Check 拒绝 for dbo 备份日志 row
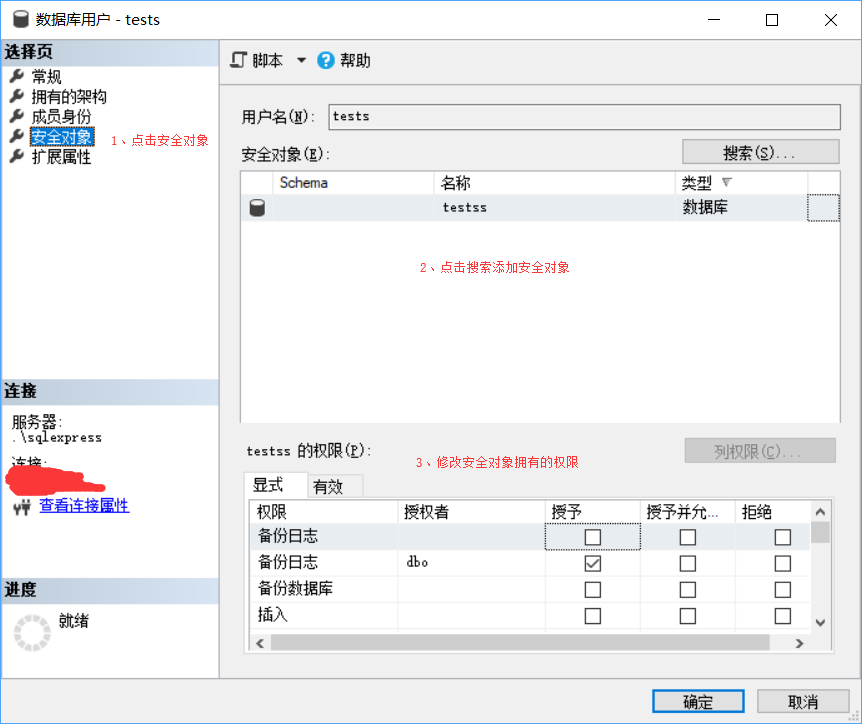Screen dimensions: 862x724 [783, 563]
